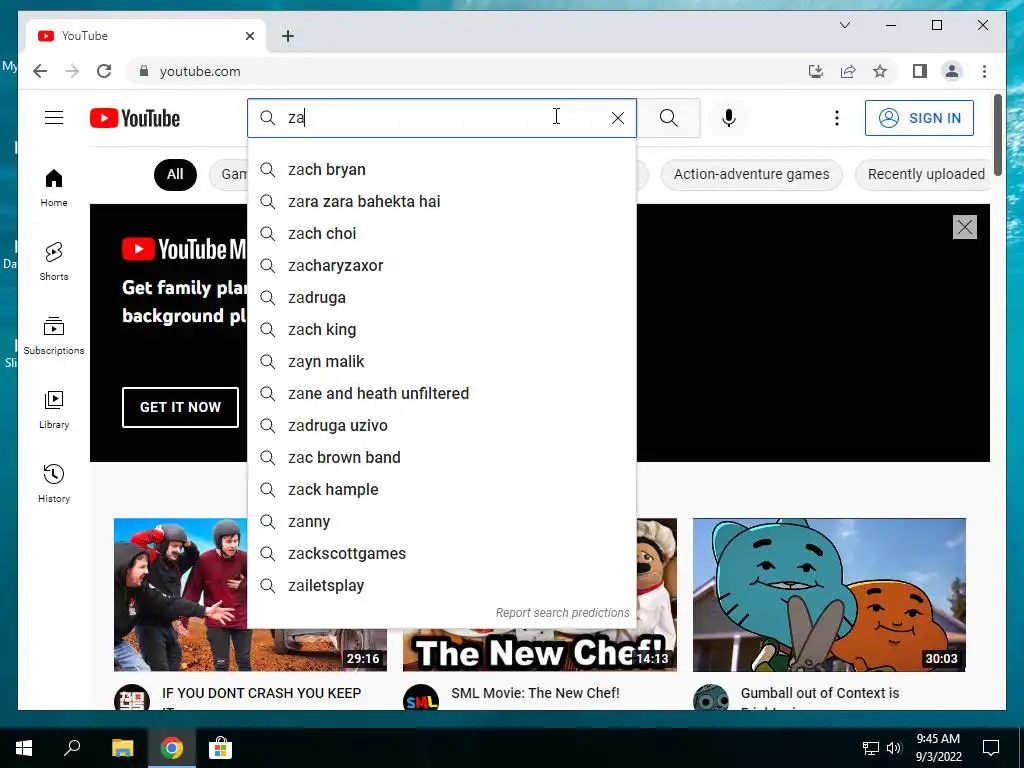The height and width of the screenshot is (768, 1024).
Task: Open File Explorer from the taskbar
Action: 122,748
